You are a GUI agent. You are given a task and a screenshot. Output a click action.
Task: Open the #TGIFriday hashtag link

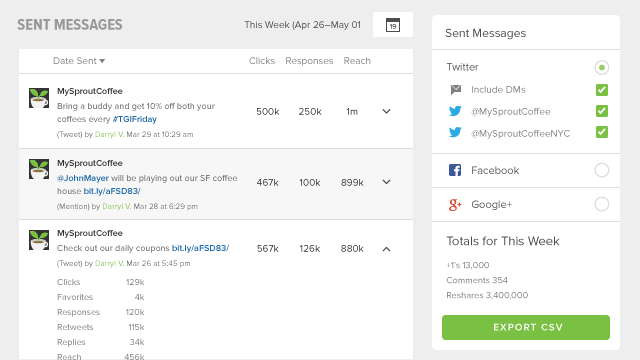tap(135, 119)
